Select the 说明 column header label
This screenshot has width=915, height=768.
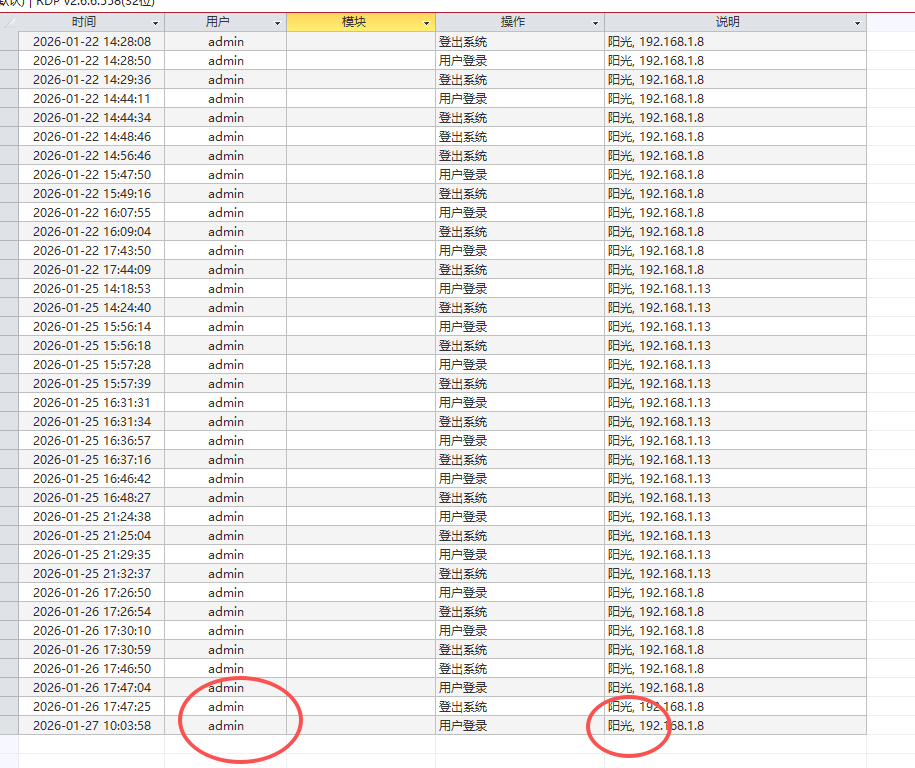pos(728,22)
